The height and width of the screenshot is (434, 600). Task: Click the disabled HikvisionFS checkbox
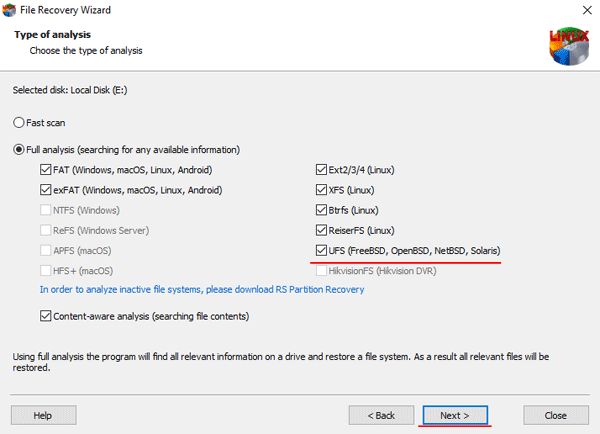click(321, 270)
